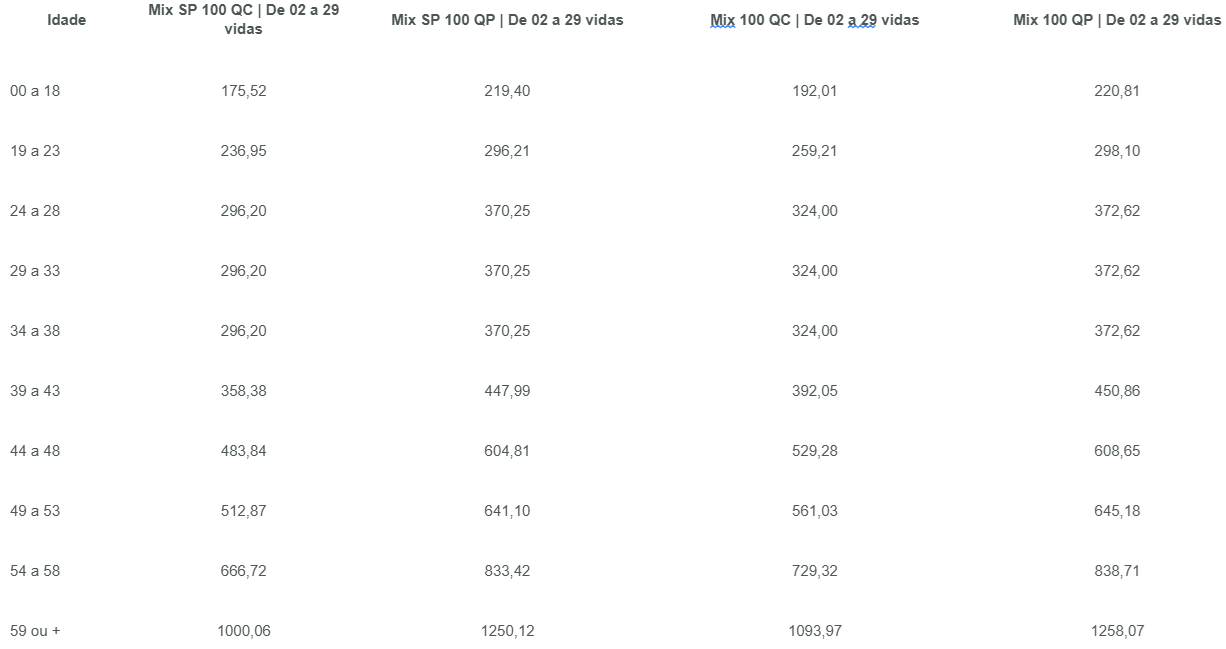Select the 604,81 price cell
Image resolution: width=1226 pixels, height=649 pixels.
507,451
